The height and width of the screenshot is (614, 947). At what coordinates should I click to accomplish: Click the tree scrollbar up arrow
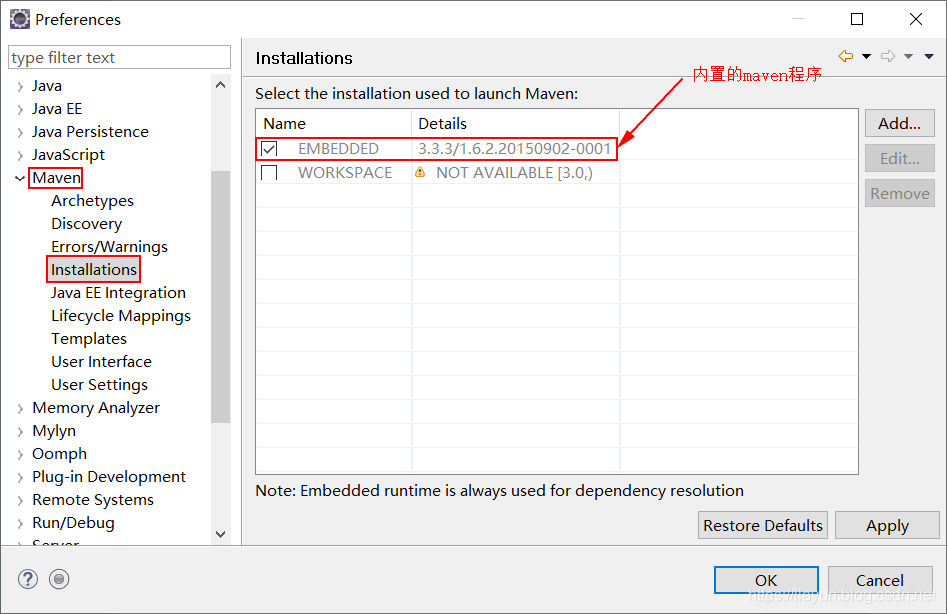[x=220, y=85]
